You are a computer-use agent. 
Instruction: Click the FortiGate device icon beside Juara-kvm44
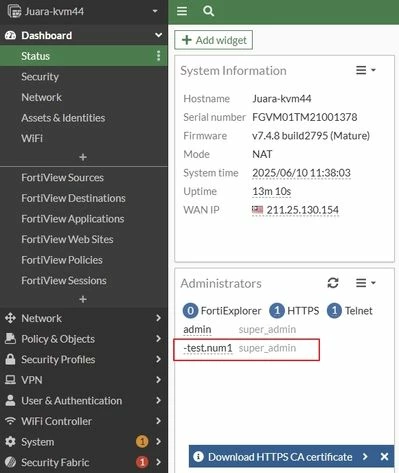click(x=14, y=11)
